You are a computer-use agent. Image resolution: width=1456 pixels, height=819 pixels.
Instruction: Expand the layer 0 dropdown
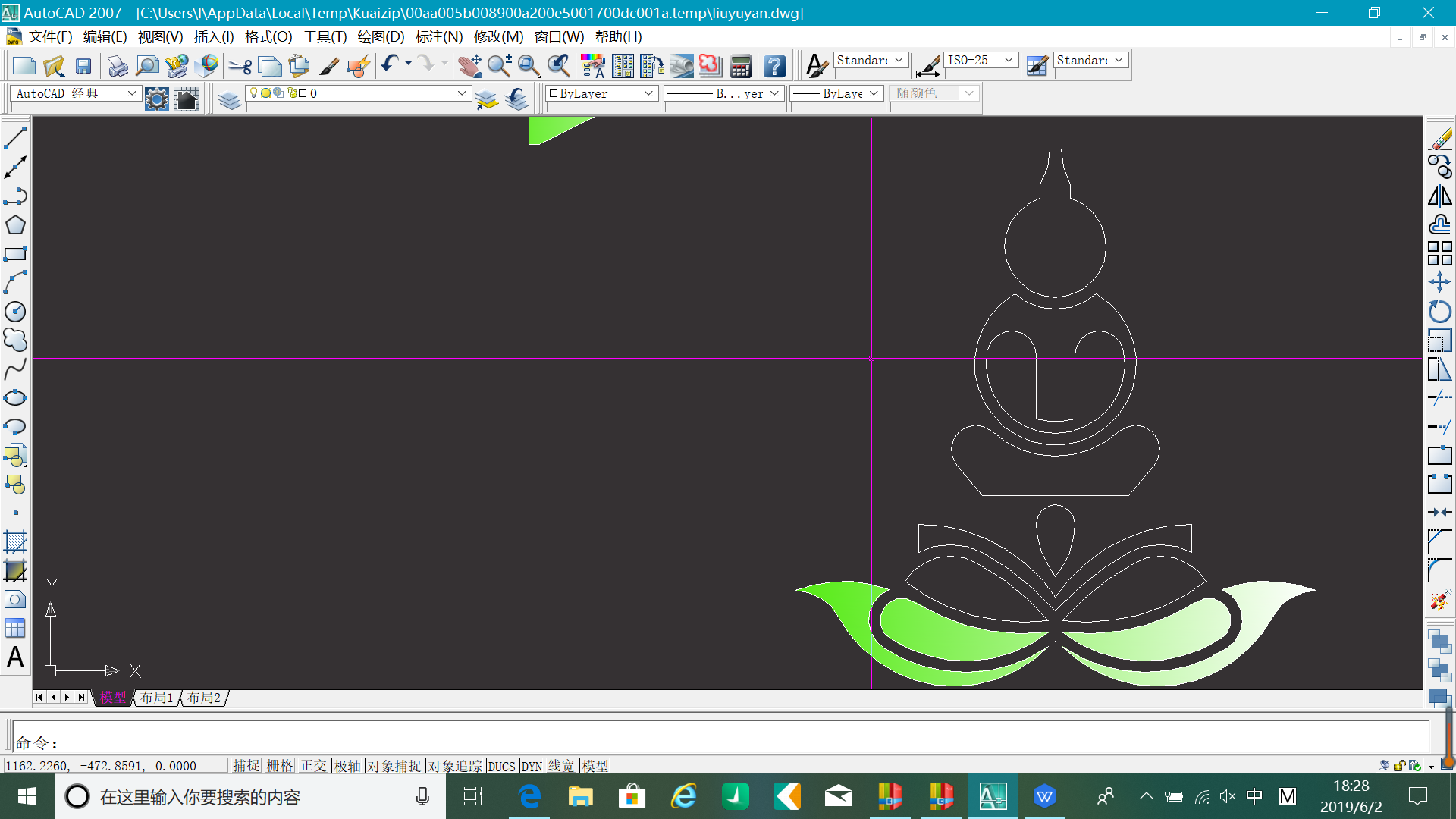click(x=461, y=93)
